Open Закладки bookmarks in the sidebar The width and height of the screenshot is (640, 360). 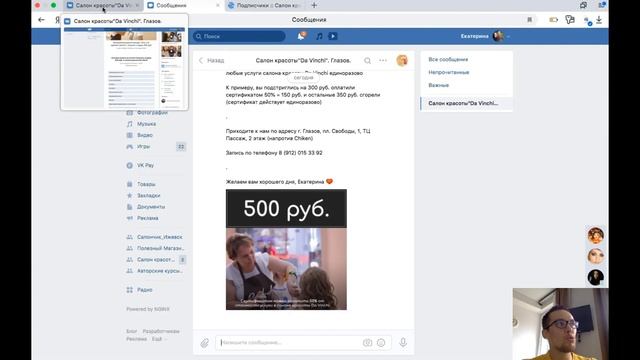click(x=148, y=196)
